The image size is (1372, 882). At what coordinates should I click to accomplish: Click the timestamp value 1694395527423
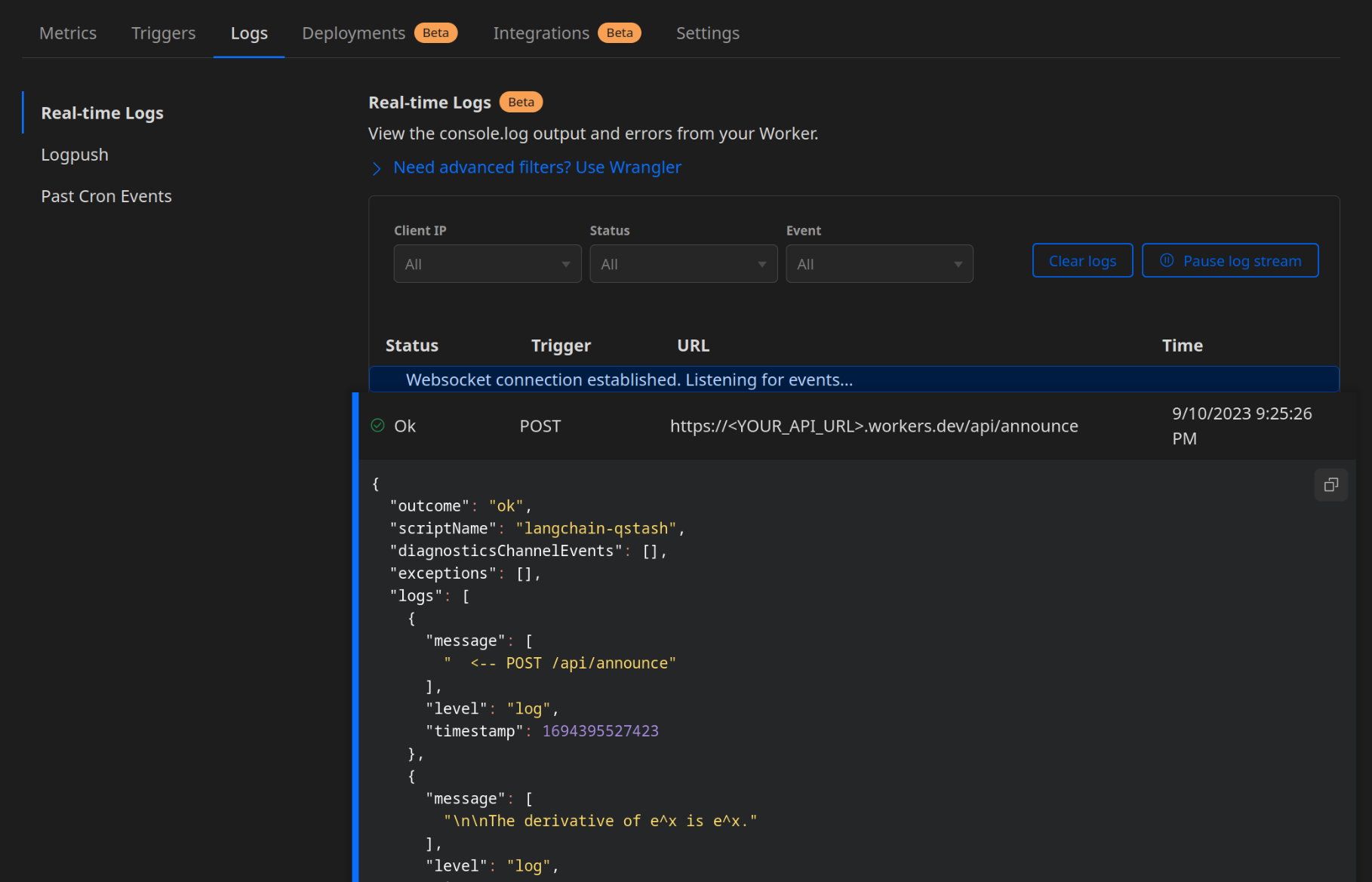point(601,731)
